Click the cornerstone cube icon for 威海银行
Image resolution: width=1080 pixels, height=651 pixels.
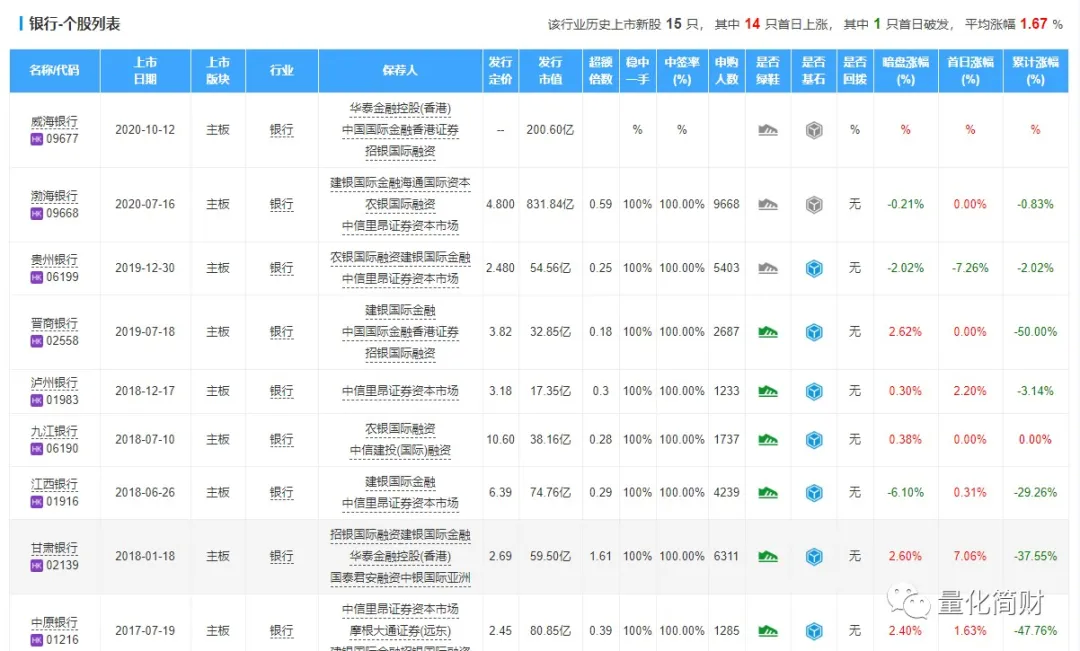814,130
